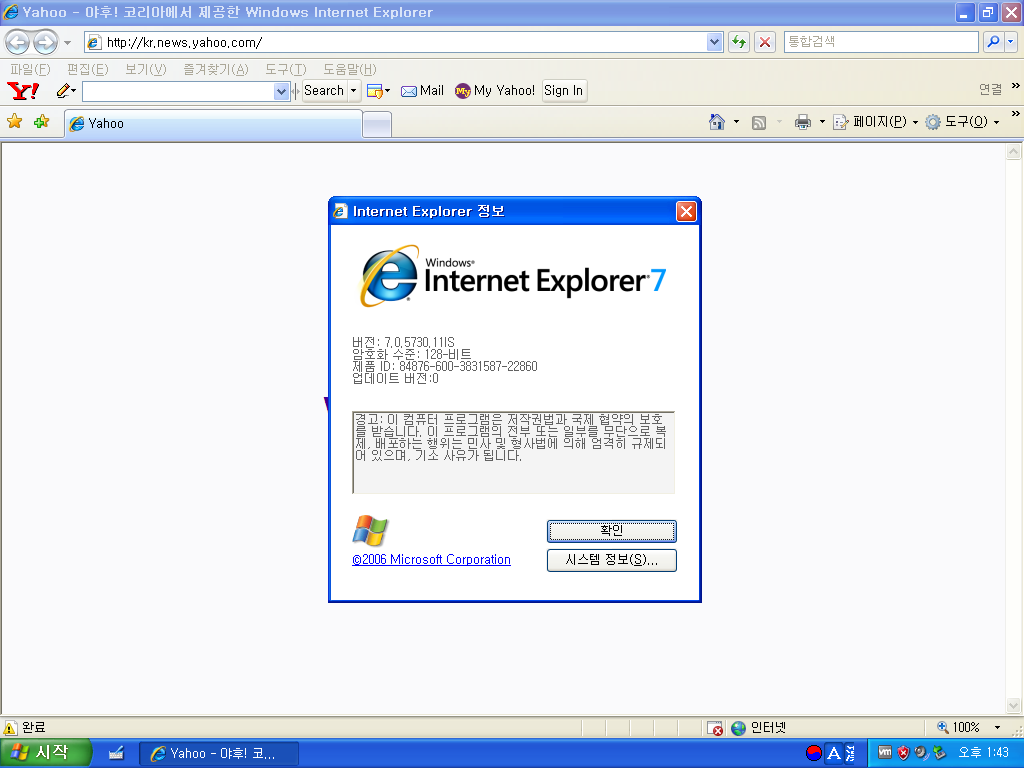Click the My Yahoo! toolbar button
This screenshot has width=1024, height=768.
click(494, 91)
